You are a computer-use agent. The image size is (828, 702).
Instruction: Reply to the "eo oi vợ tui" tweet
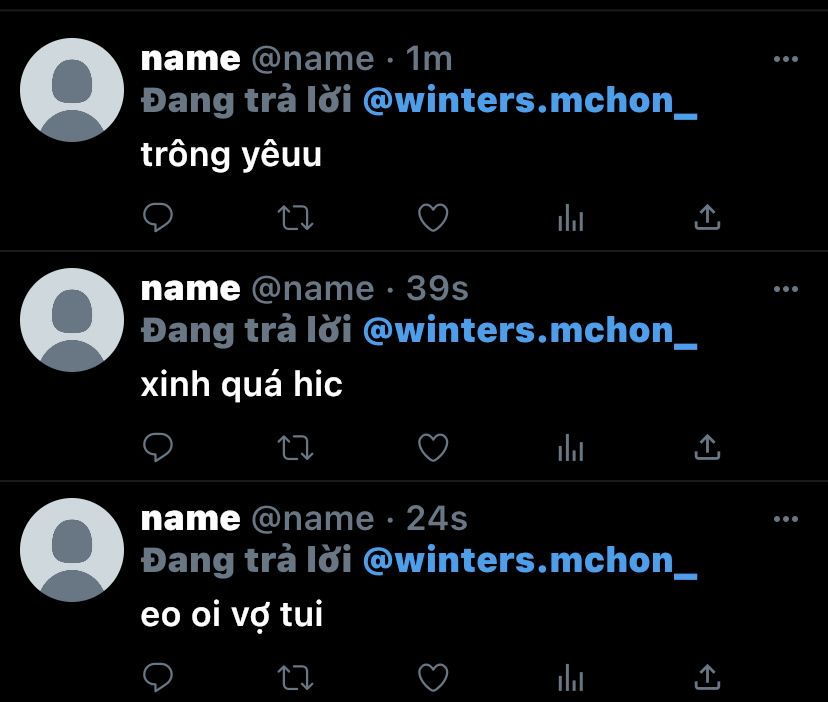point(158,677)
